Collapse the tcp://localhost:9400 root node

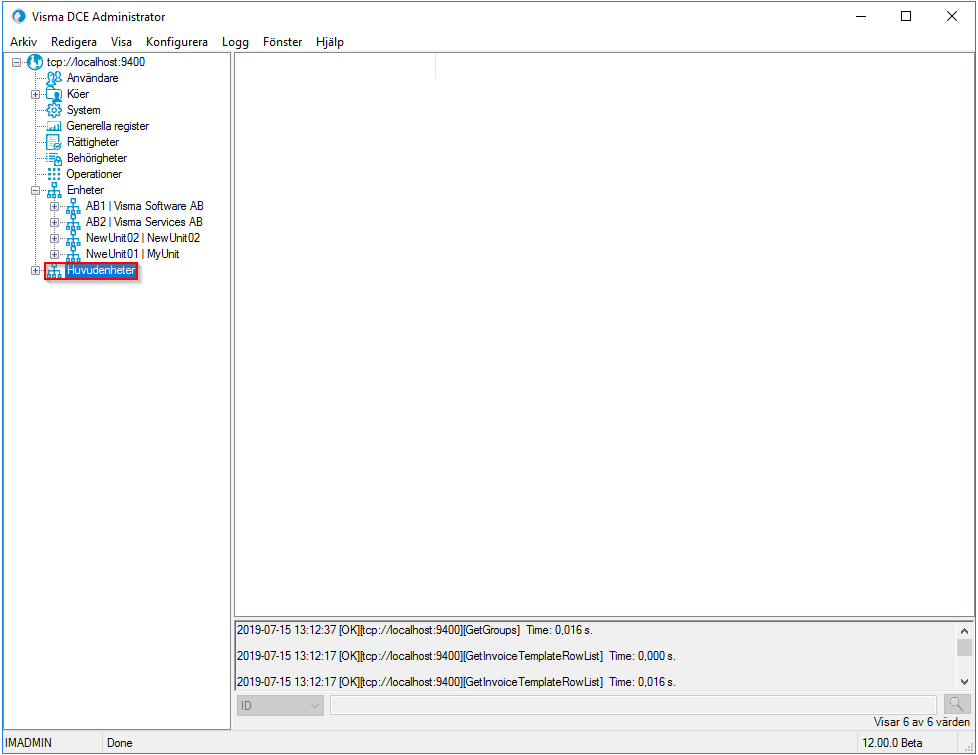(15, 61)
